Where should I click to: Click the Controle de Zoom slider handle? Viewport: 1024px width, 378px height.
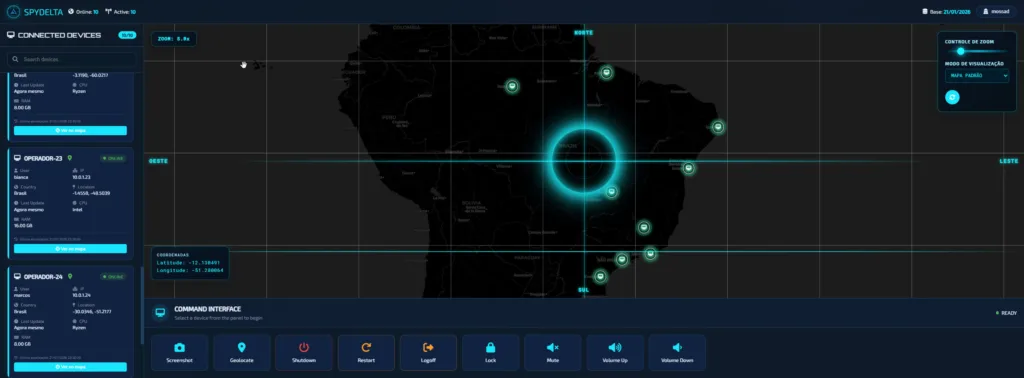961,51
